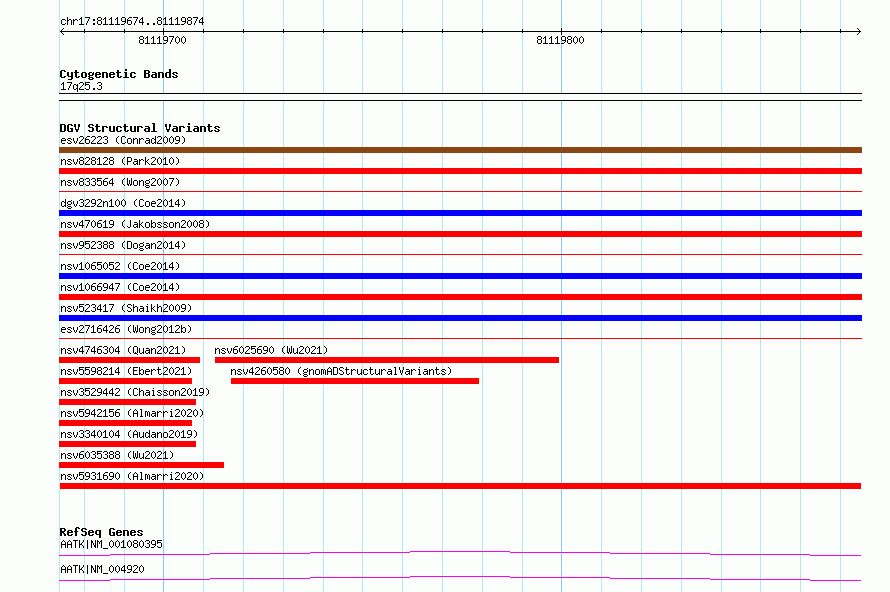The image size is (890, 592).
Task: Click the chr17:81119674..81119874 coordinate label
Action: pyautogui.click(x=132, y=21)
